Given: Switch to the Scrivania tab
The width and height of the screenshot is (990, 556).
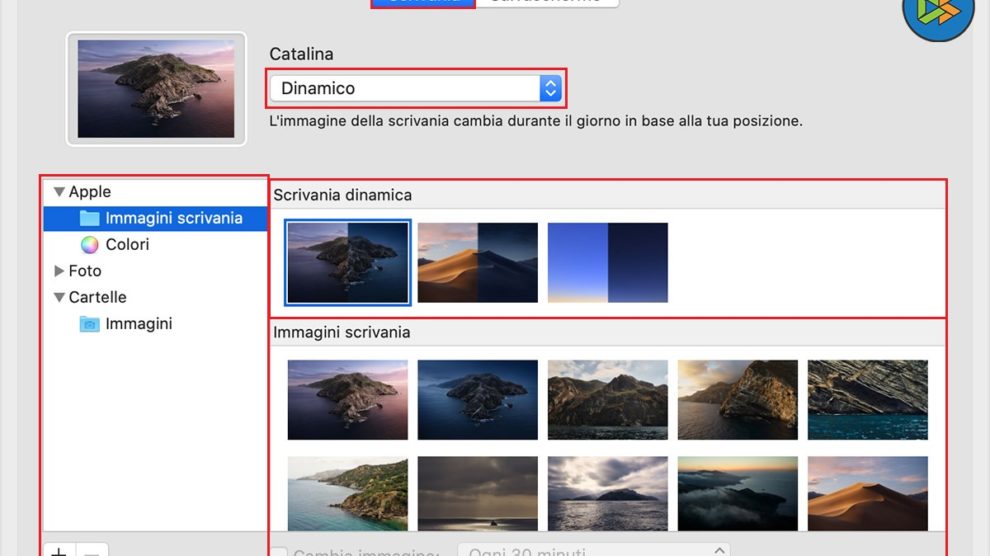Looking at the screenshot, I should (423, 3).
